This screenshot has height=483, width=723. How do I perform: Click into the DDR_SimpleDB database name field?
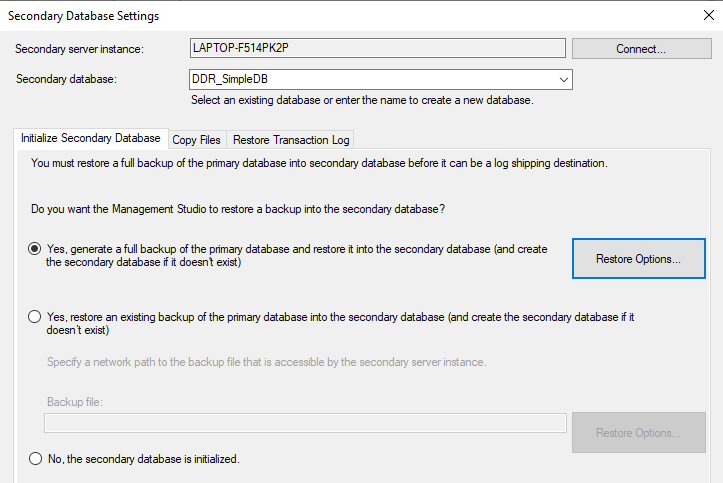pyautogui.click(x=370, y=79)
